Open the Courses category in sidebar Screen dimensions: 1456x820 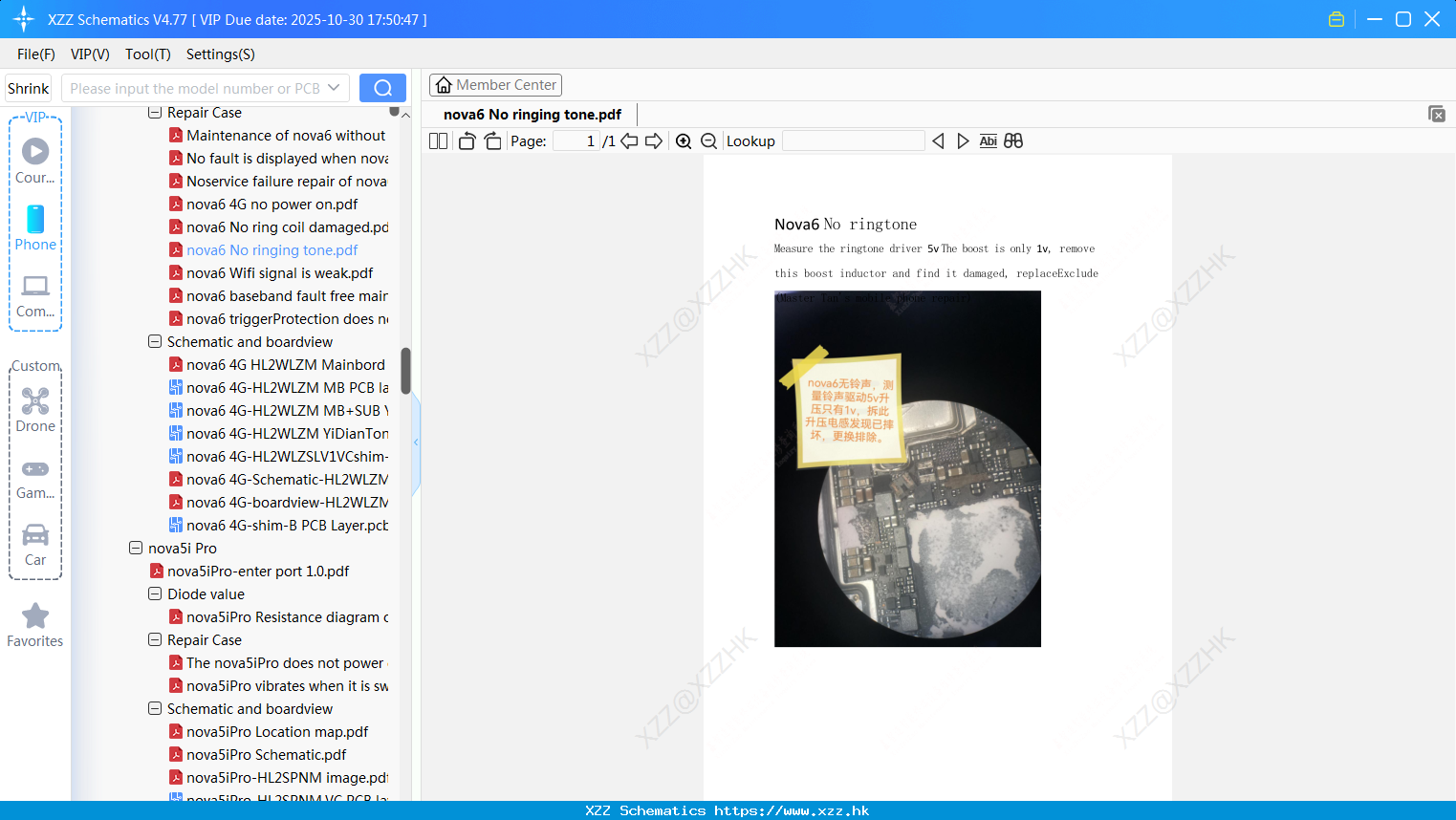point(35,161)
